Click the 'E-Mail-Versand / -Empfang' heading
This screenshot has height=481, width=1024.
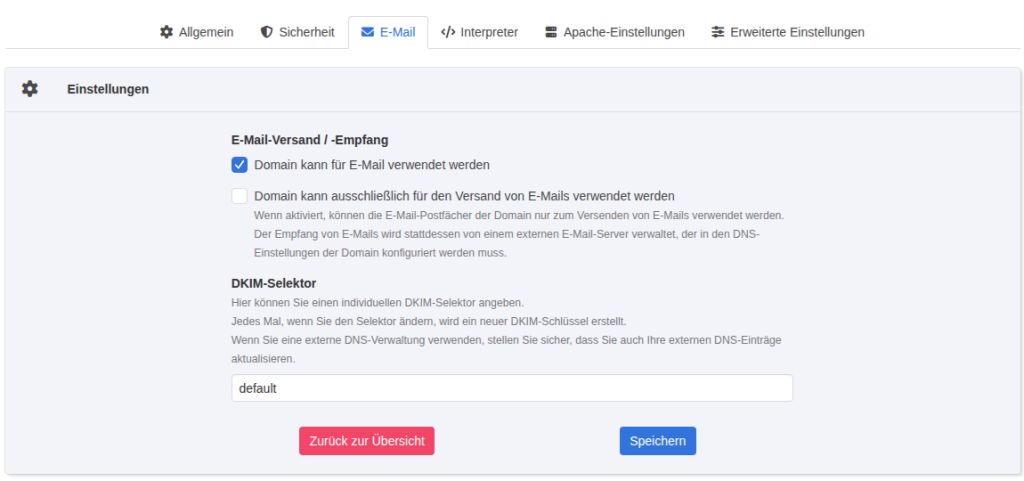[310, 139]
